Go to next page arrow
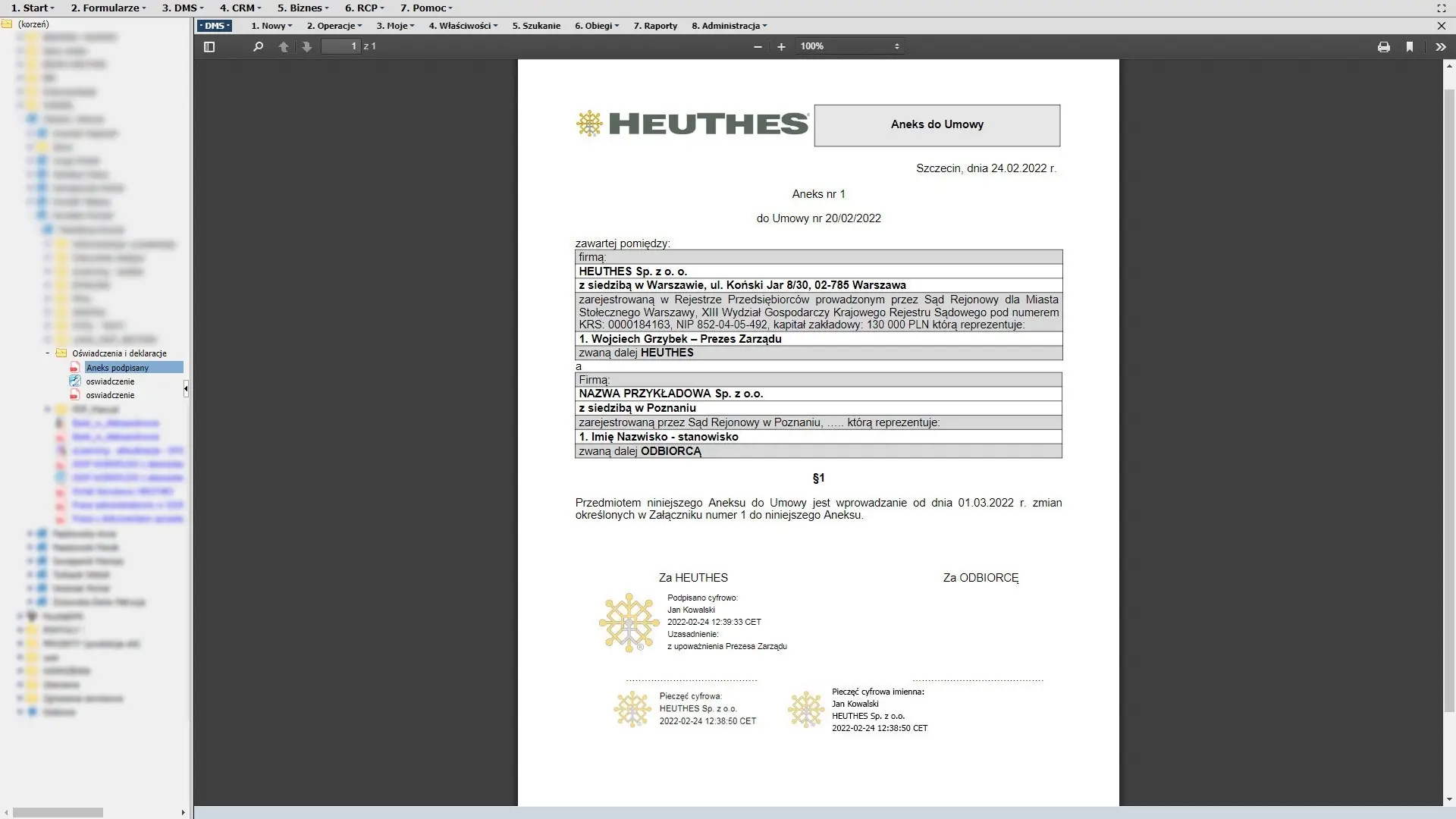This screenshot has width=1456, height=819. tap(306, 46)
